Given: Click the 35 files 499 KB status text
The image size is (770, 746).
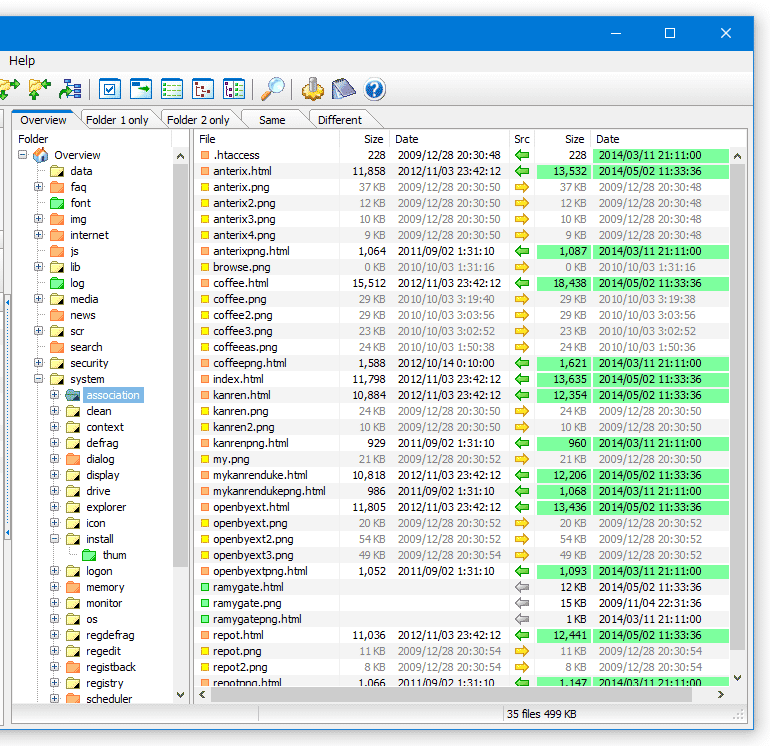Looking at the screenshot, I should coord(542,714).
